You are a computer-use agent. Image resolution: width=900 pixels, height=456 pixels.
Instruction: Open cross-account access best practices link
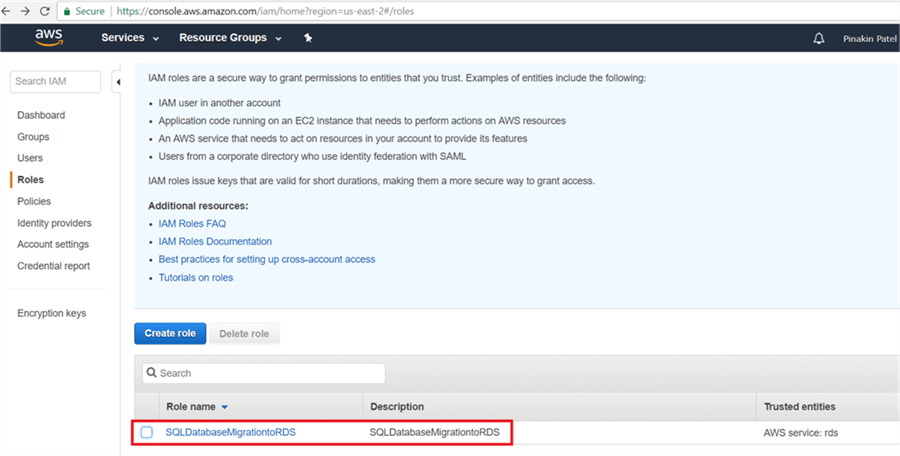(x=267, y=259)
